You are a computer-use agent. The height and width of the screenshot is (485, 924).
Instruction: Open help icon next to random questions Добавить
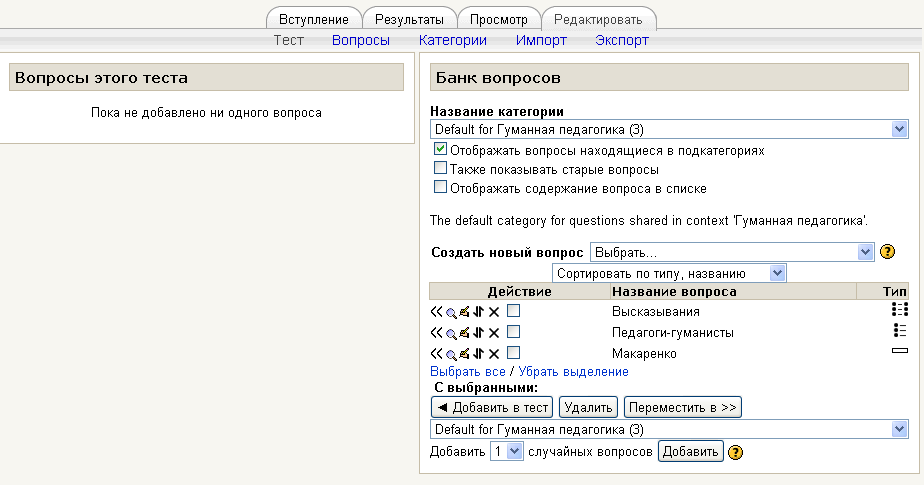736,452
